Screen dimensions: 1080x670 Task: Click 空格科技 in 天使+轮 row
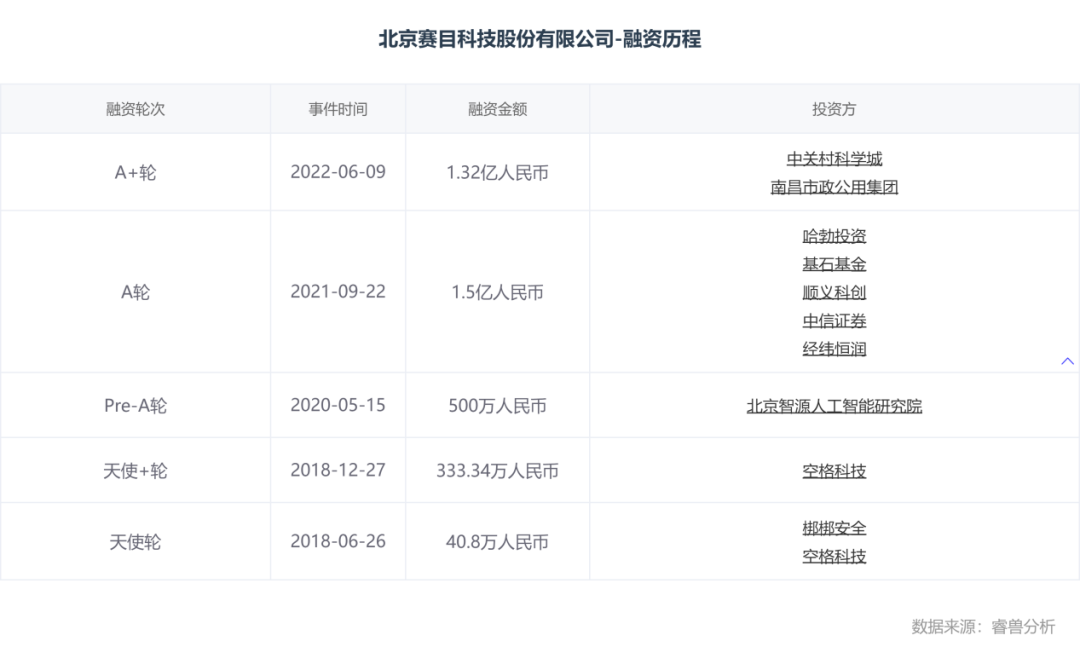(x=834, y=470)
